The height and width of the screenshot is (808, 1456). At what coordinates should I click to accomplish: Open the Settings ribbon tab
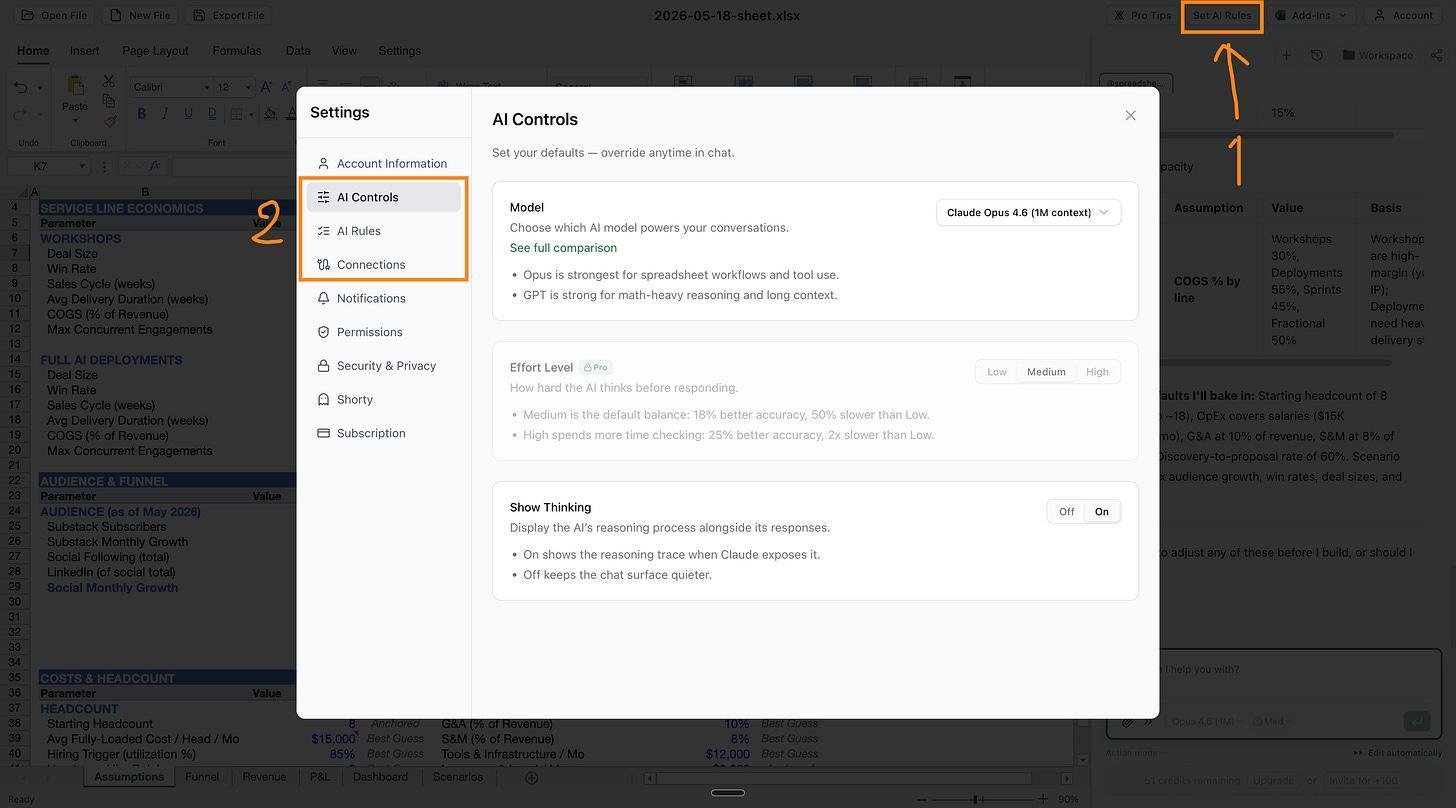point(399,51)
